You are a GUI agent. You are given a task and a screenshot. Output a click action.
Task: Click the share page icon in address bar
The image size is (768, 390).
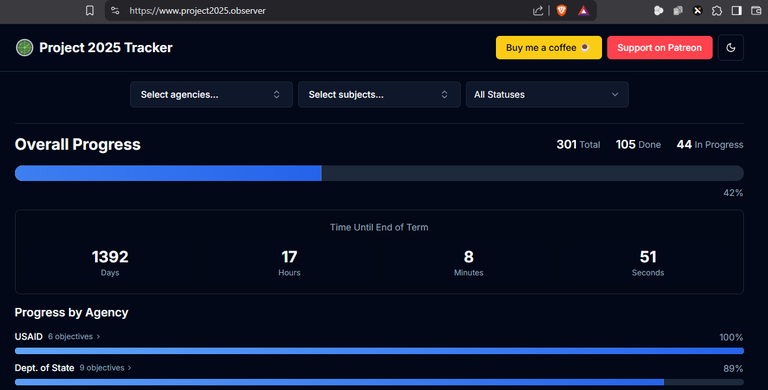click(x=538, y=10)
